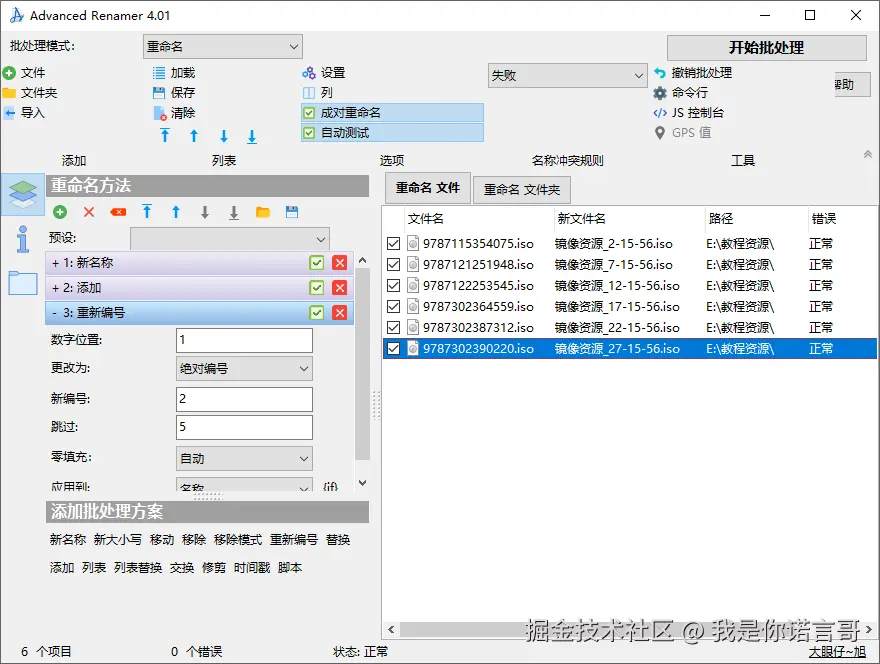Click the 清除 clear list icon
The width and height of the screenshot is (880, 664).
[x=159, y=113]
